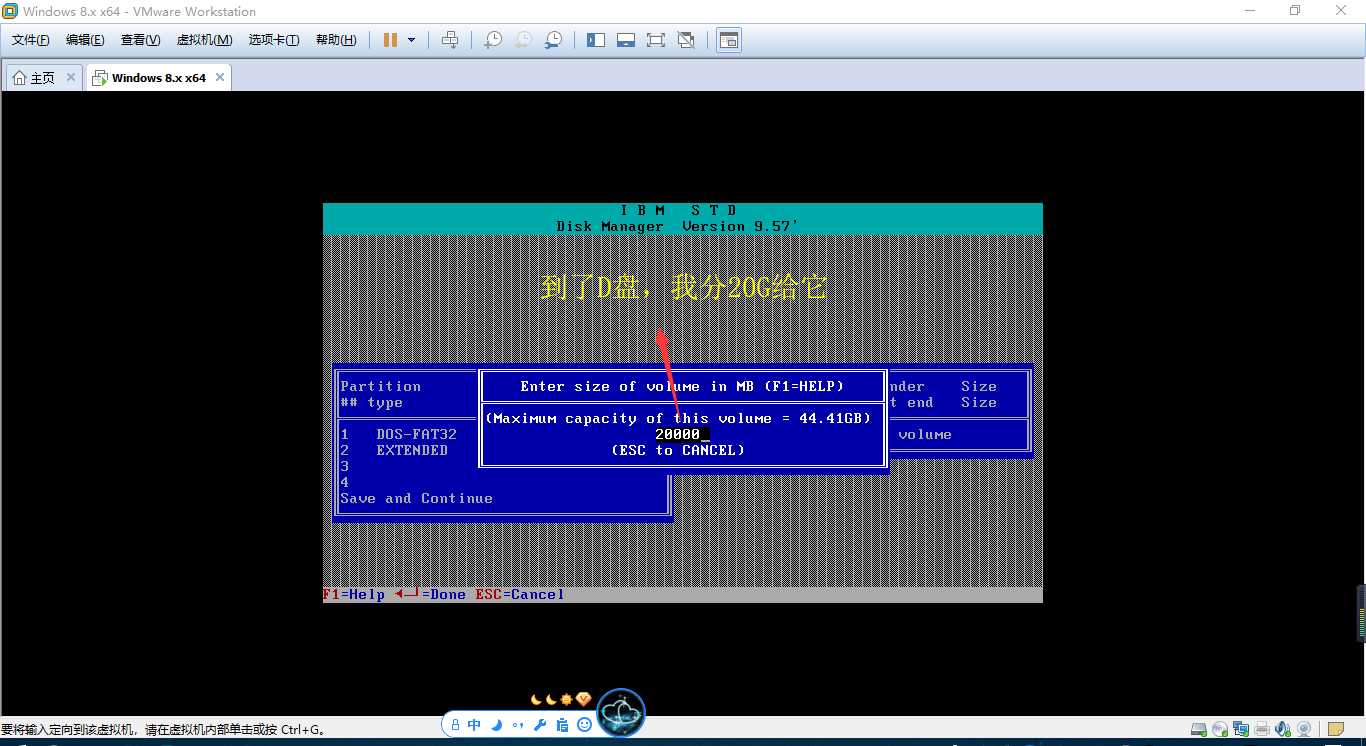
Task: Click the VMware Workstation title bar icon
Action: pyautogui.click(x=10, y=11)
